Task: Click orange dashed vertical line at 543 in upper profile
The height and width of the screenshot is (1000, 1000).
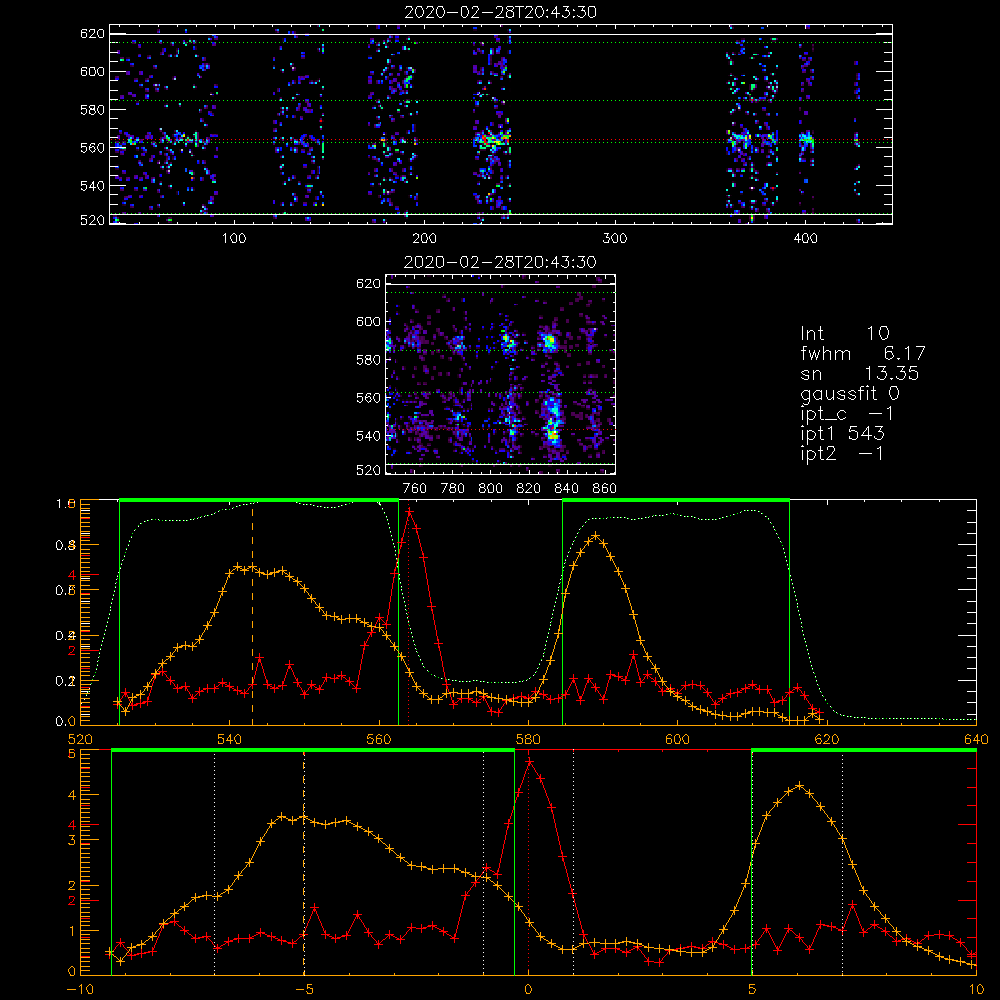Action: 253,613
